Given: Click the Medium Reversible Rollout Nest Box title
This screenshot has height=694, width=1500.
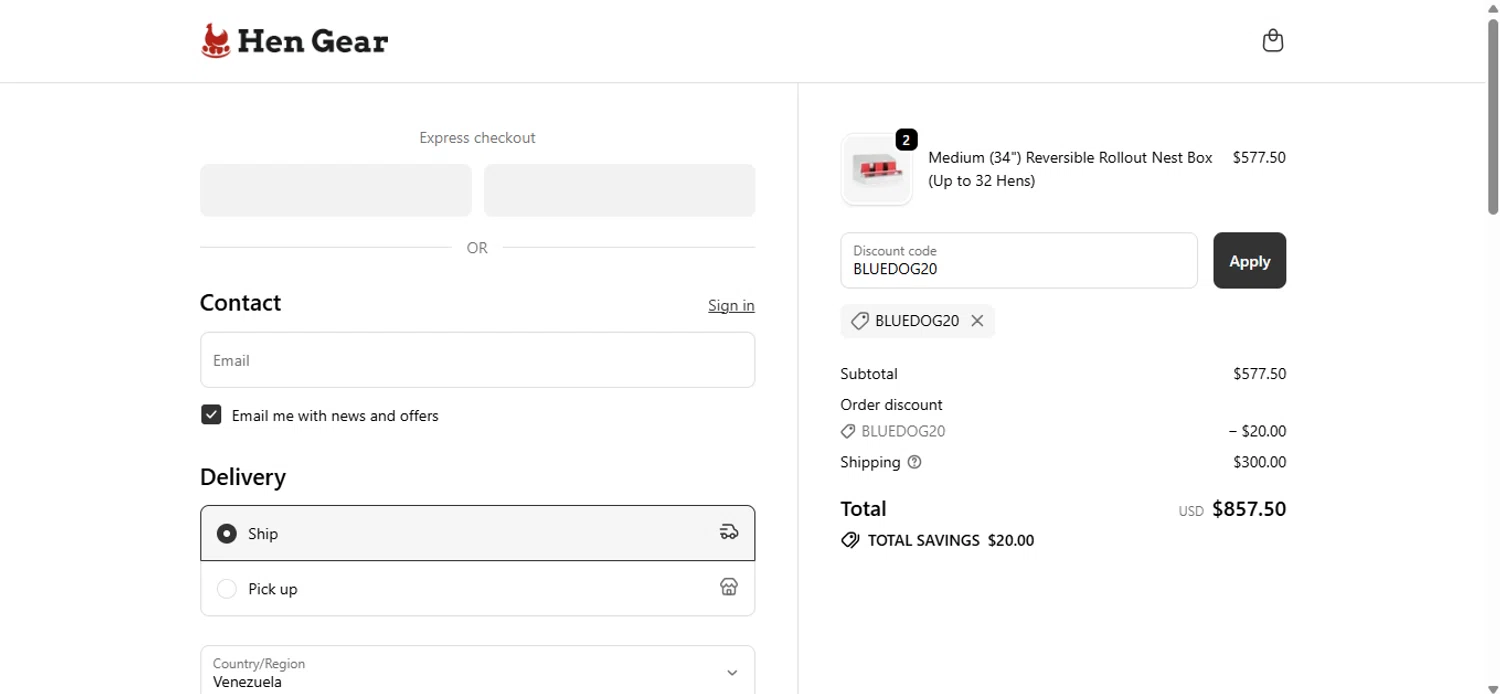Looking at the screenshot, I should coord(1070,169).
